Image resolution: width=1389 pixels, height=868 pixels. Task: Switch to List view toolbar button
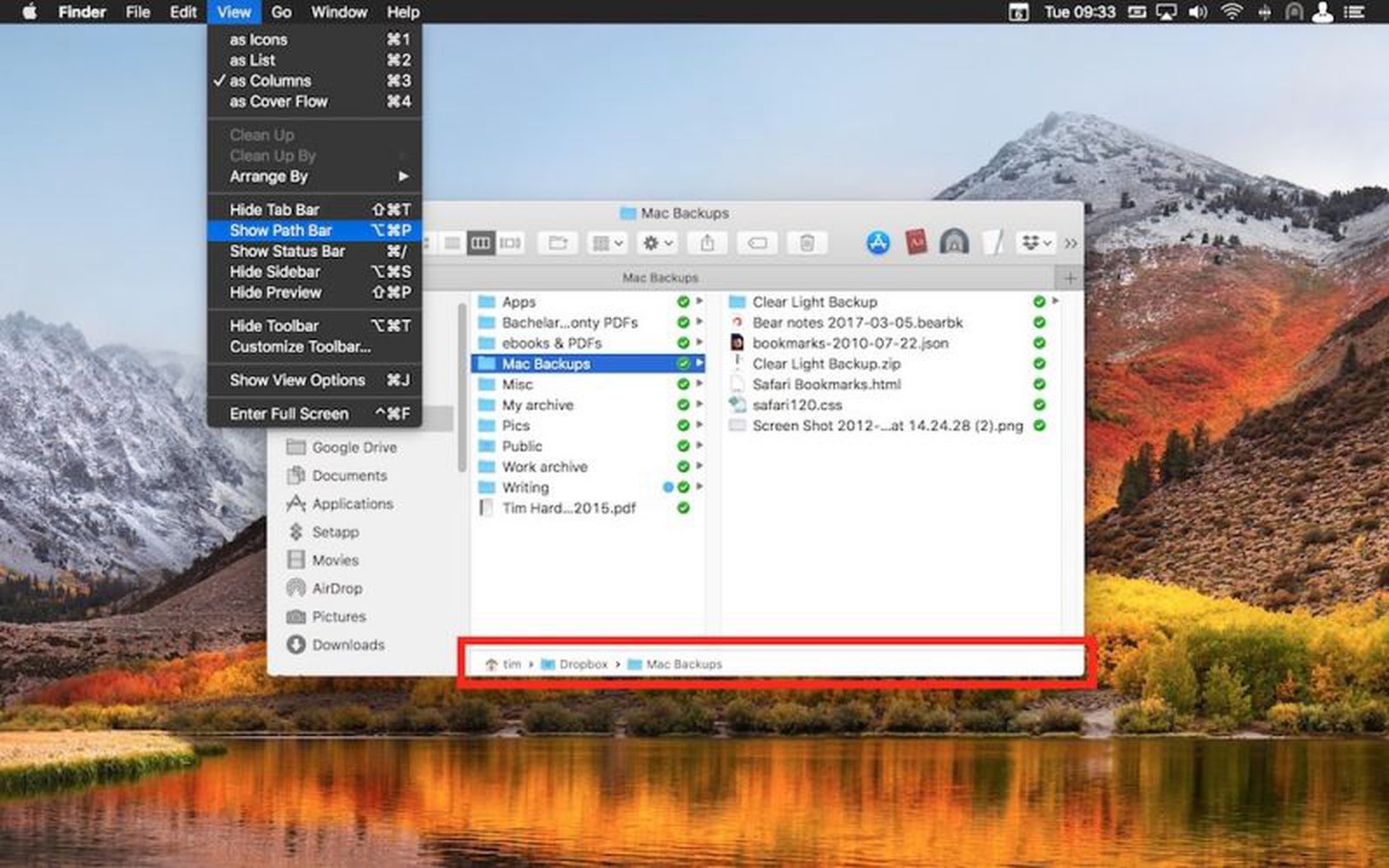point(451,243)
